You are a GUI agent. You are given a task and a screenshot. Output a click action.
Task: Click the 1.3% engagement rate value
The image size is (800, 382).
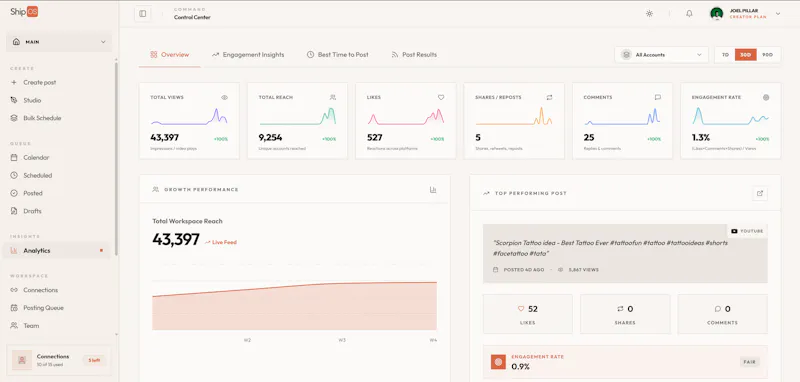[x=701, y=138]
